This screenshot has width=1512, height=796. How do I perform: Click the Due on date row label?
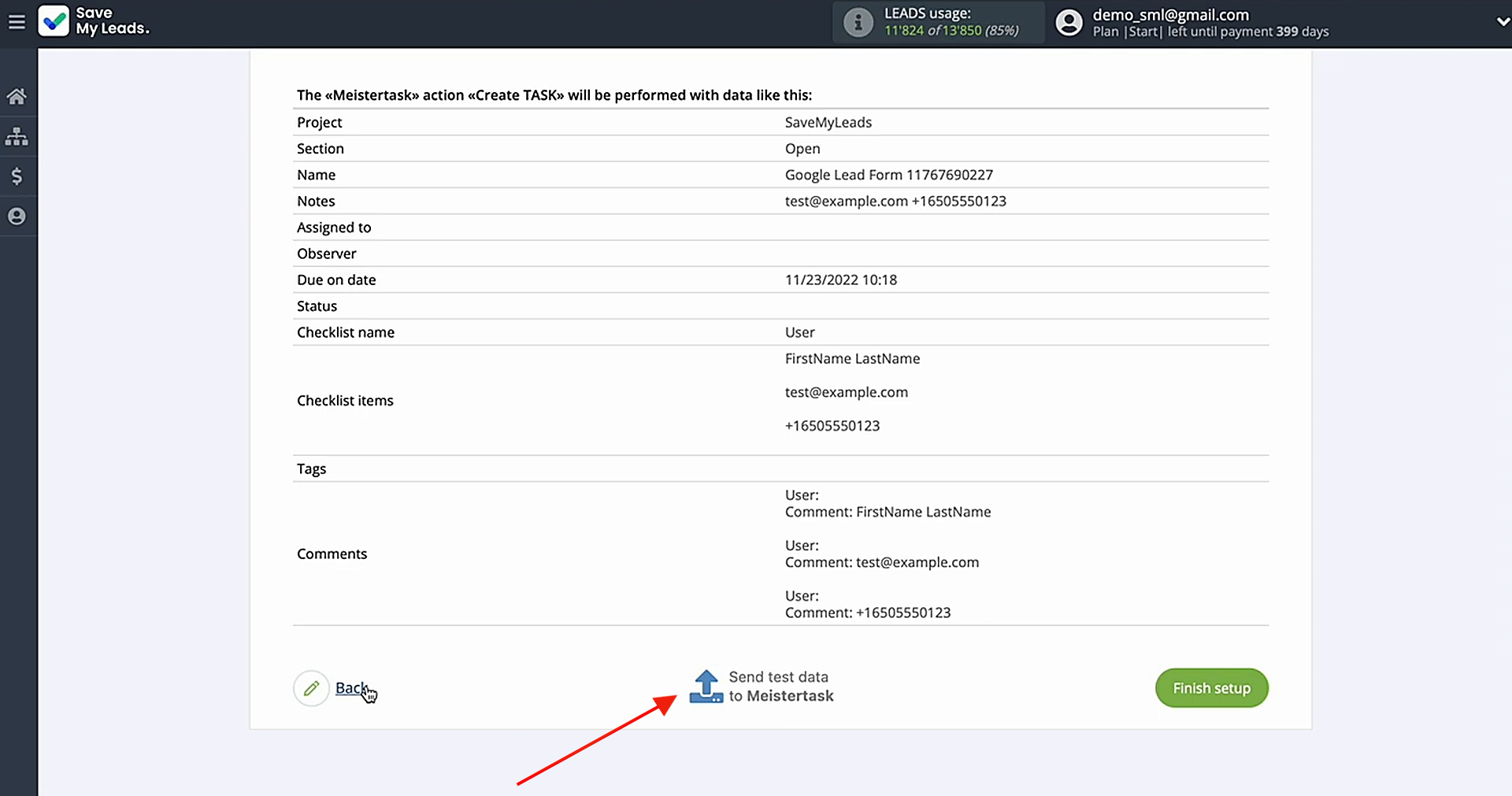click(x=336, y=280)
